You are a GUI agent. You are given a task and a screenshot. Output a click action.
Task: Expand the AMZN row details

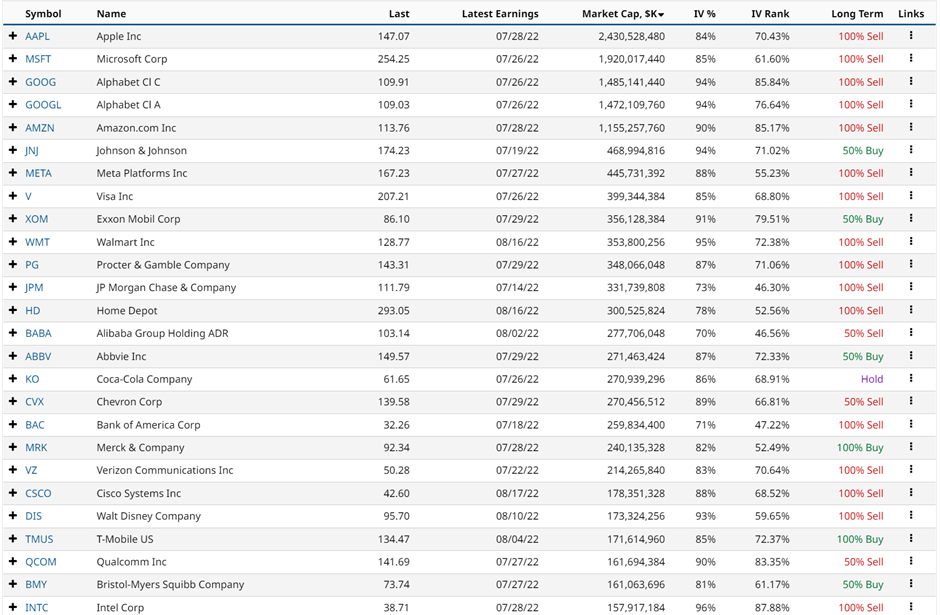[x=13, y=128]
